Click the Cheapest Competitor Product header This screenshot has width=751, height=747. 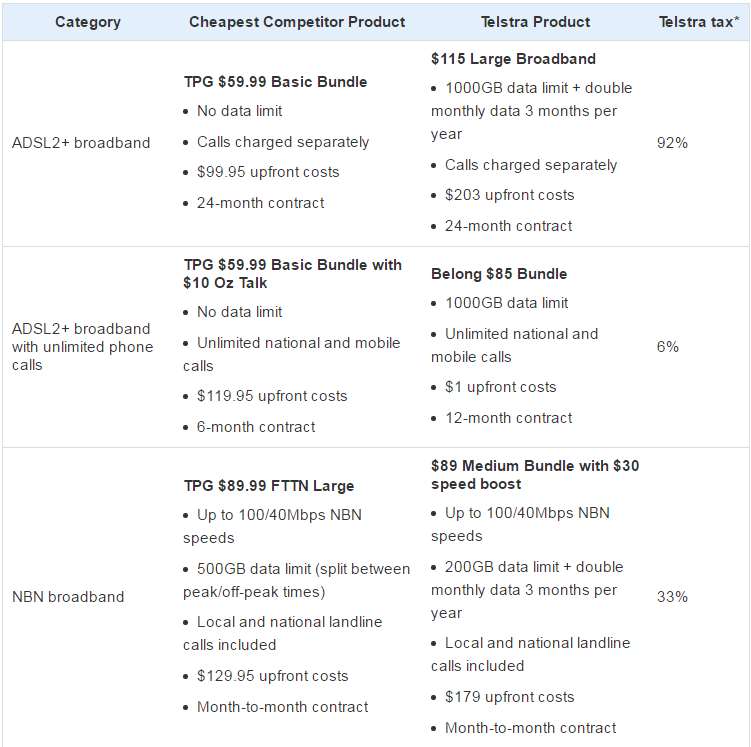tap(297, 22)
